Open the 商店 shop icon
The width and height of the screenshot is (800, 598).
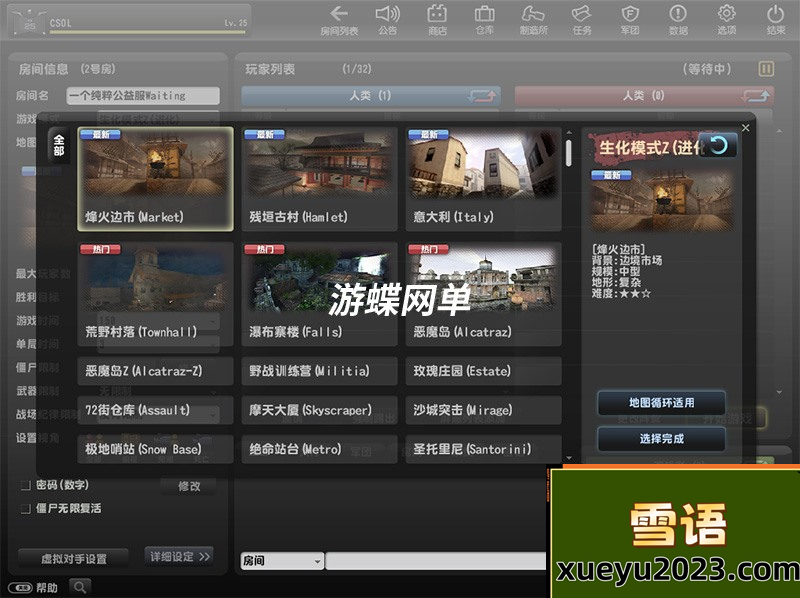[x=437, y=14]
